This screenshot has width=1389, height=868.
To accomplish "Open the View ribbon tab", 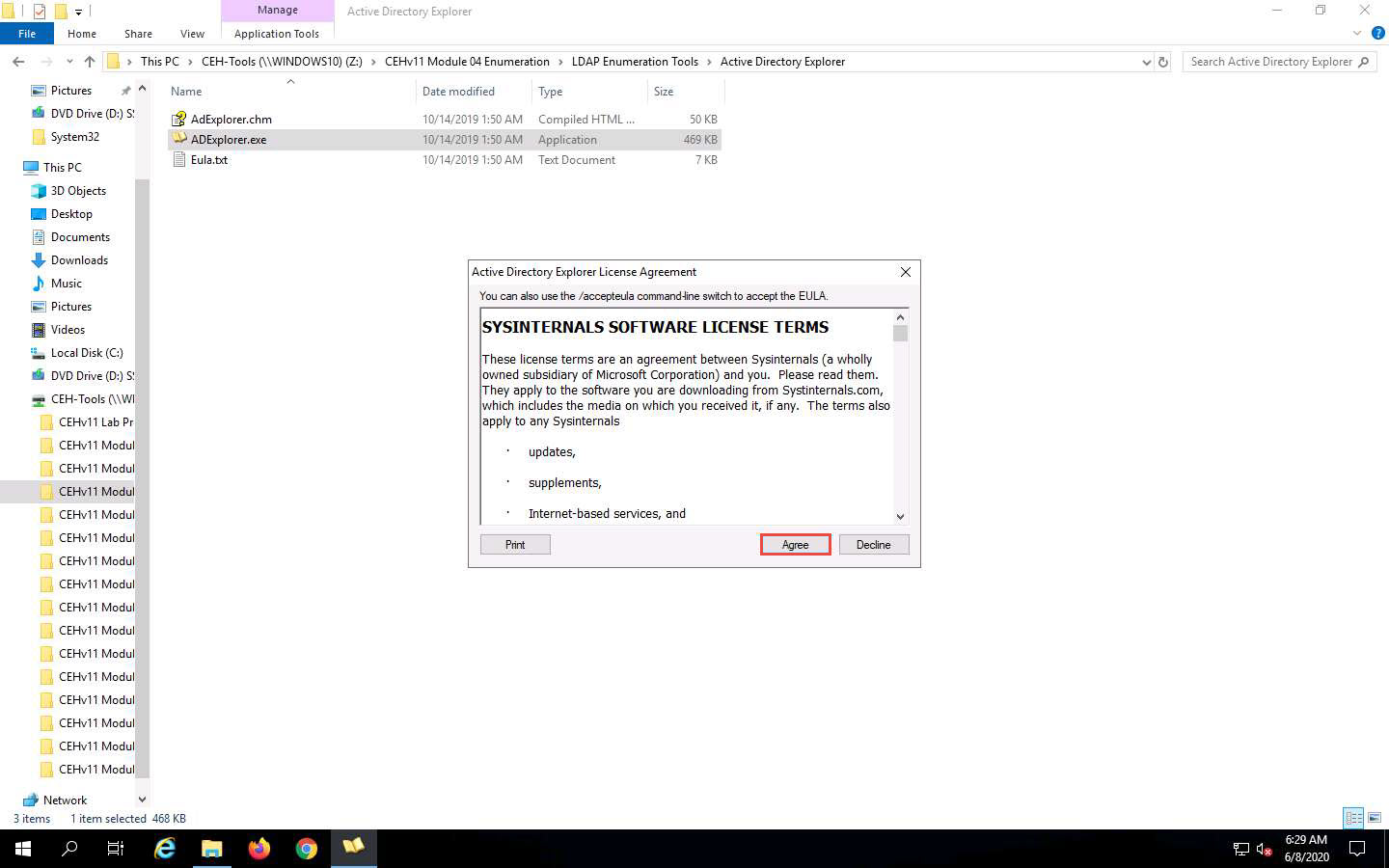I will 192,34.
